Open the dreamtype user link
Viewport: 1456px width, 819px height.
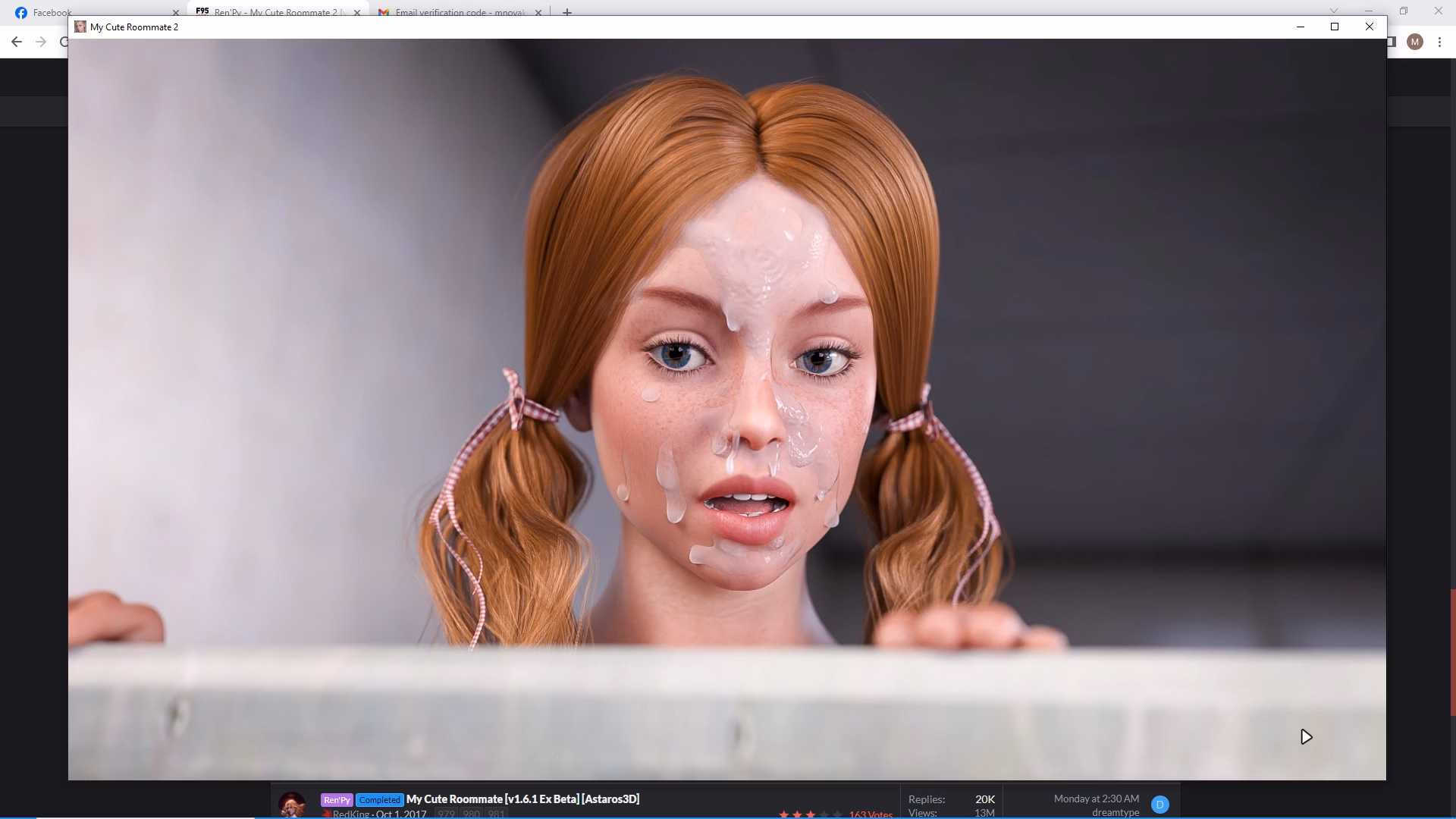[1116, 813]
